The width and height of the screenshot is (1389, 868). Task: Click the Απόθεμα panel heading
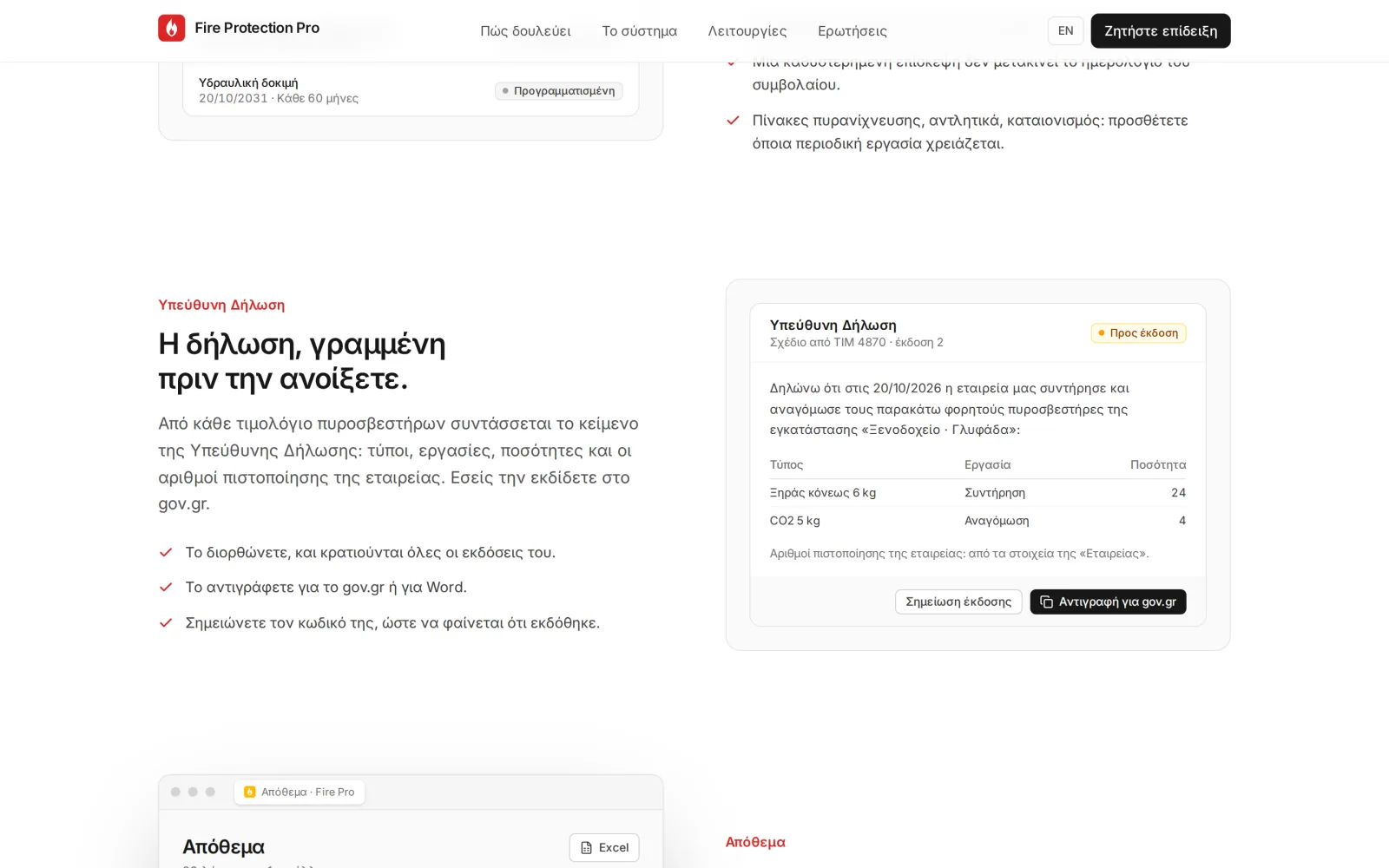click(x=223, y=846)
